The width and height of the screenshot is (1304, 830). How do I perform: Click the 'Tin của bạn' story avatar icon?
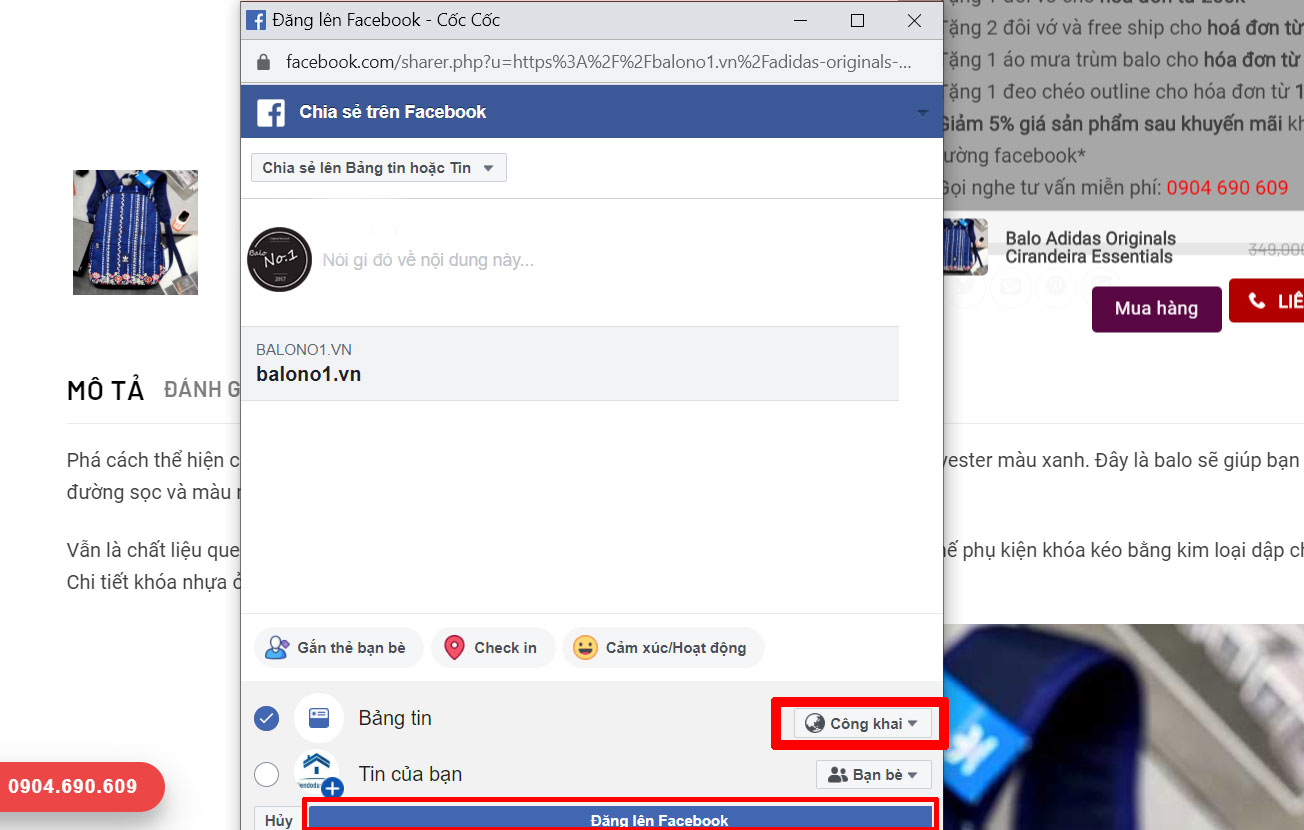coord(319,773)
